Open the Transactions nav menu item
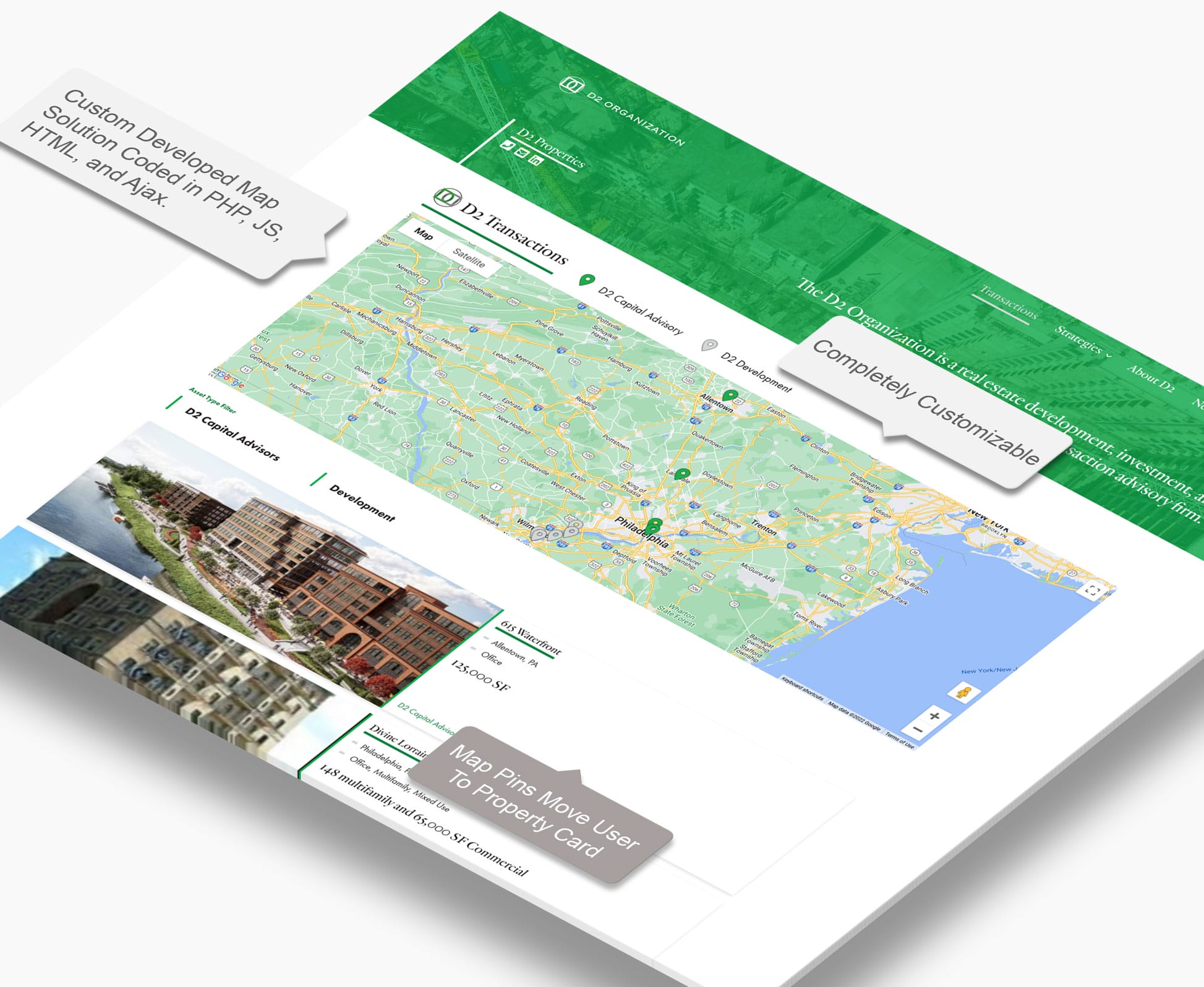The height and width of the screenshot is (987, 1204). pyautogui.click(x=1009, y=302)
